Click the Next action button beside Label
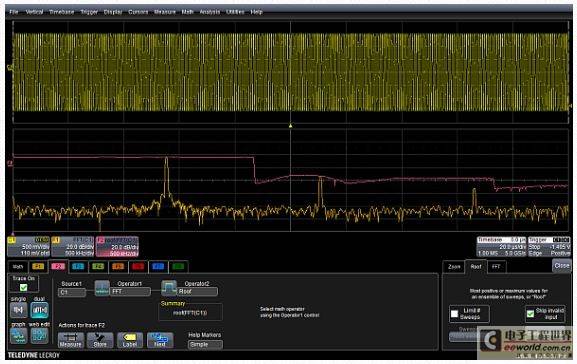Viewport: 577px width, 364px height. (x=160, y=340)
